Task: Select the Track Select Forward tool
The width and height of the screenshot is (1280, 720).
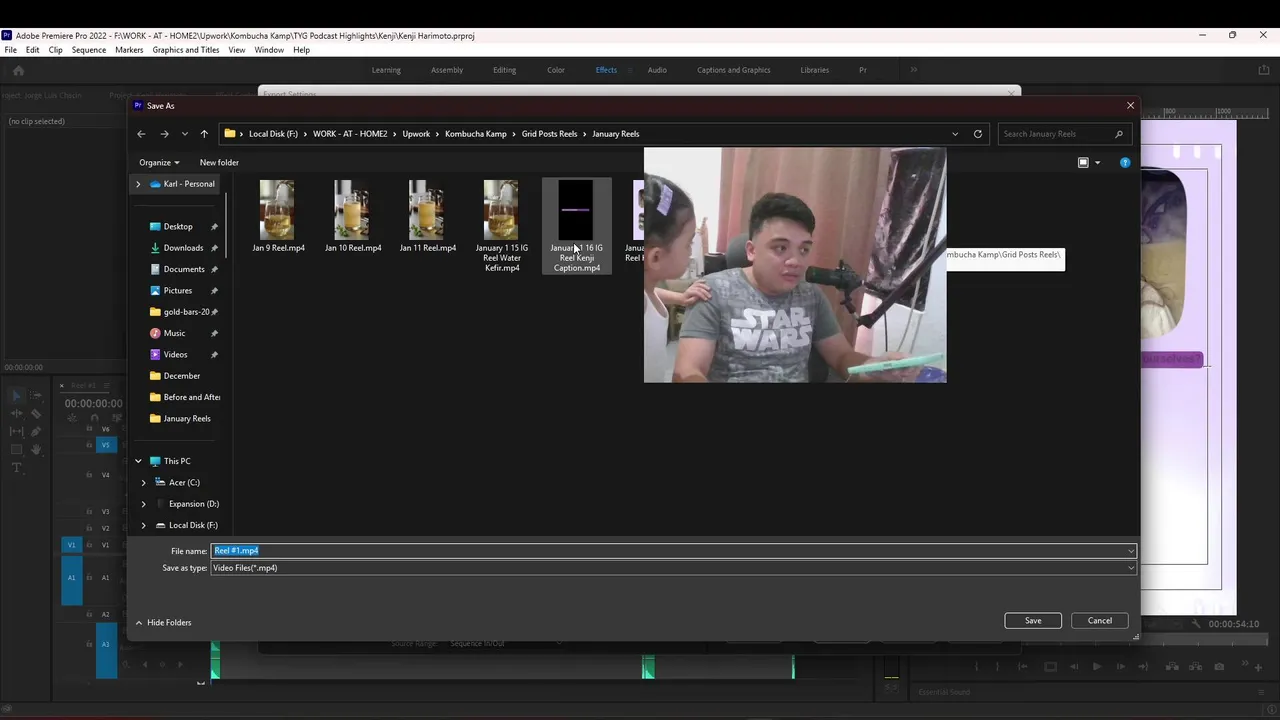Action: (36, 396)
